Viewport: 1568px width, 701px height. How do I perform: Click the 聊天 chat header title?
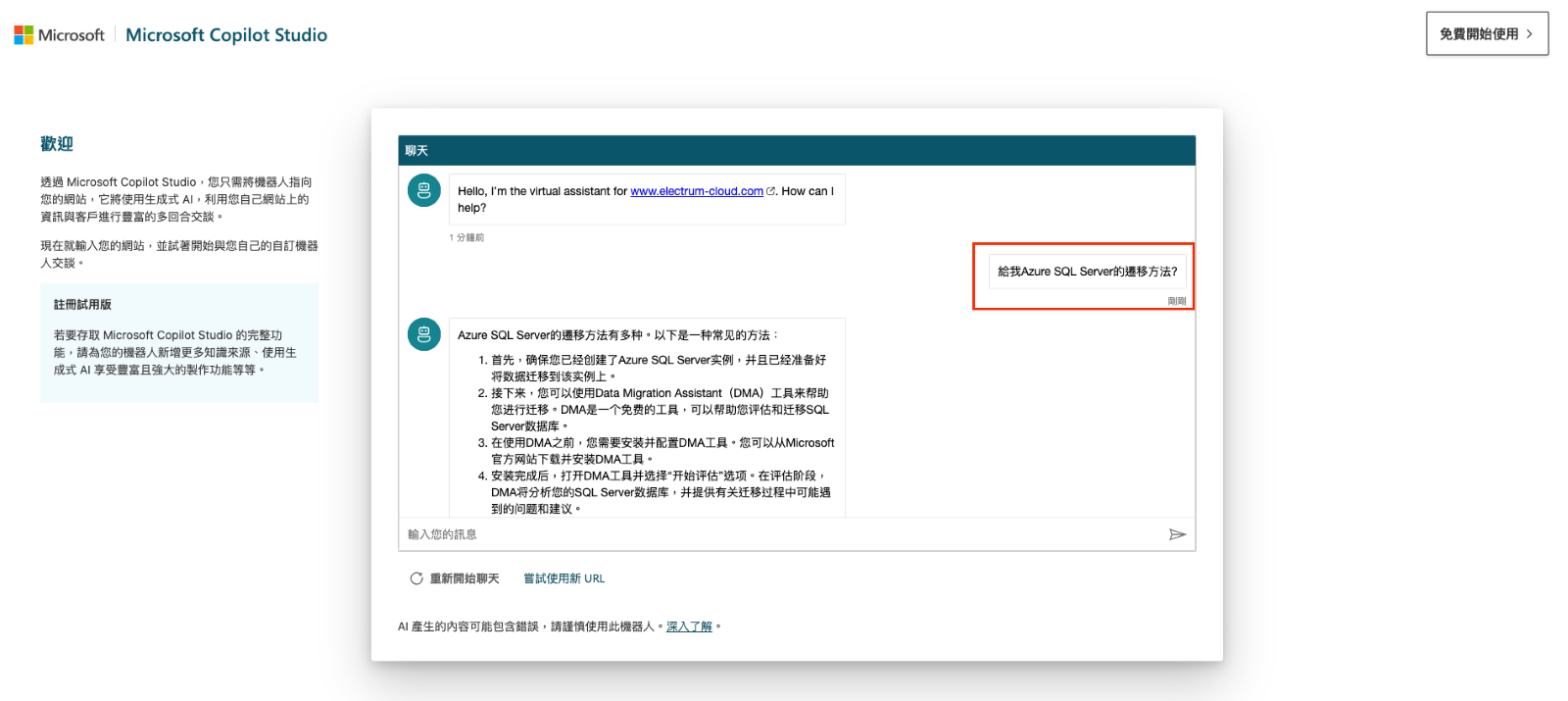tap(416, 151)
